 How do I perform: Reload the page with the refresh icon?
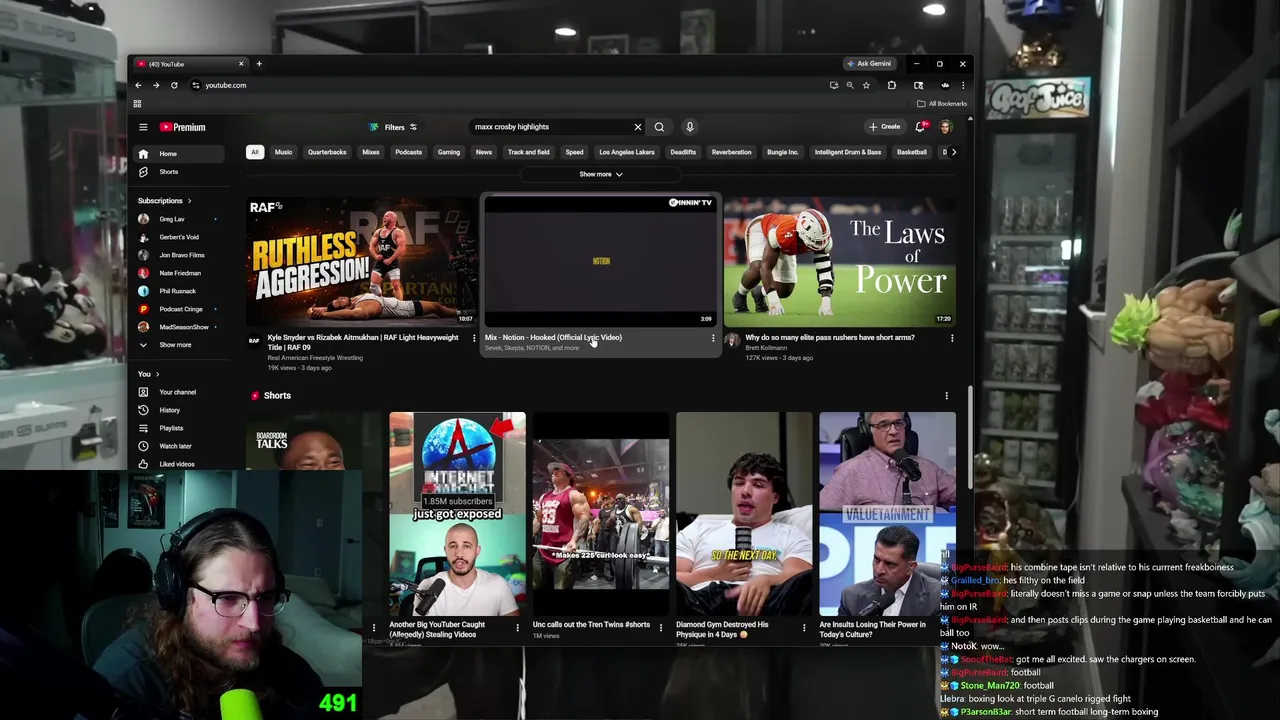click(174, 85)
